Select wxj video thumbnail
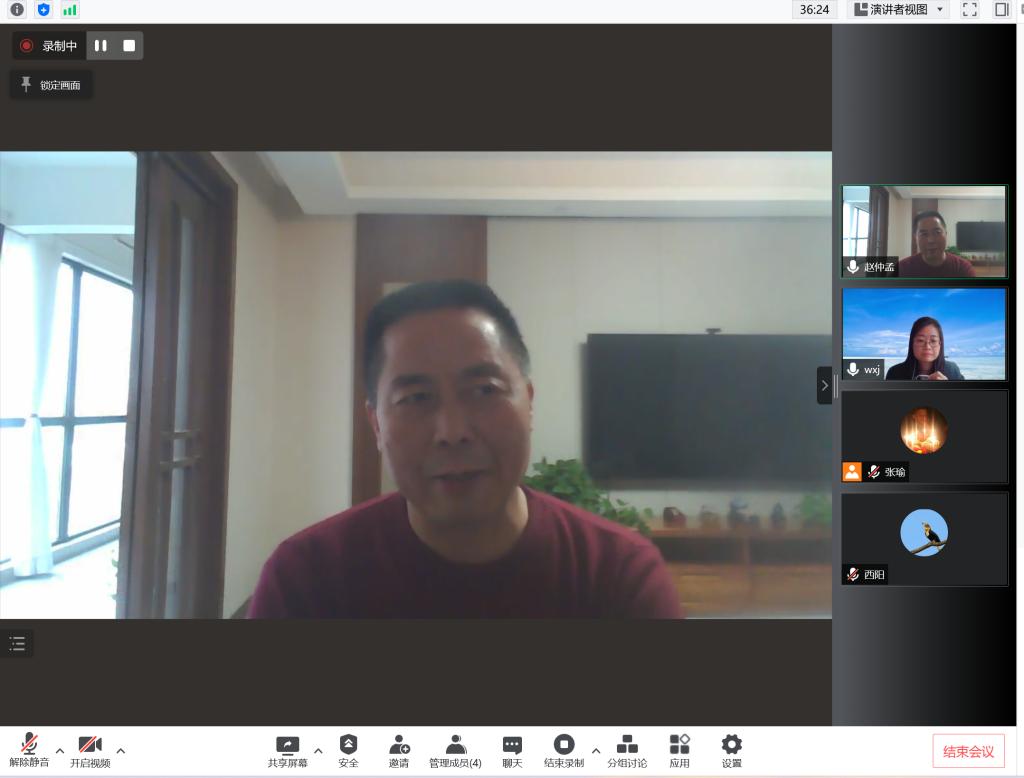Image resolution: width=1024 pixels, height=778 pixels. 924,334
